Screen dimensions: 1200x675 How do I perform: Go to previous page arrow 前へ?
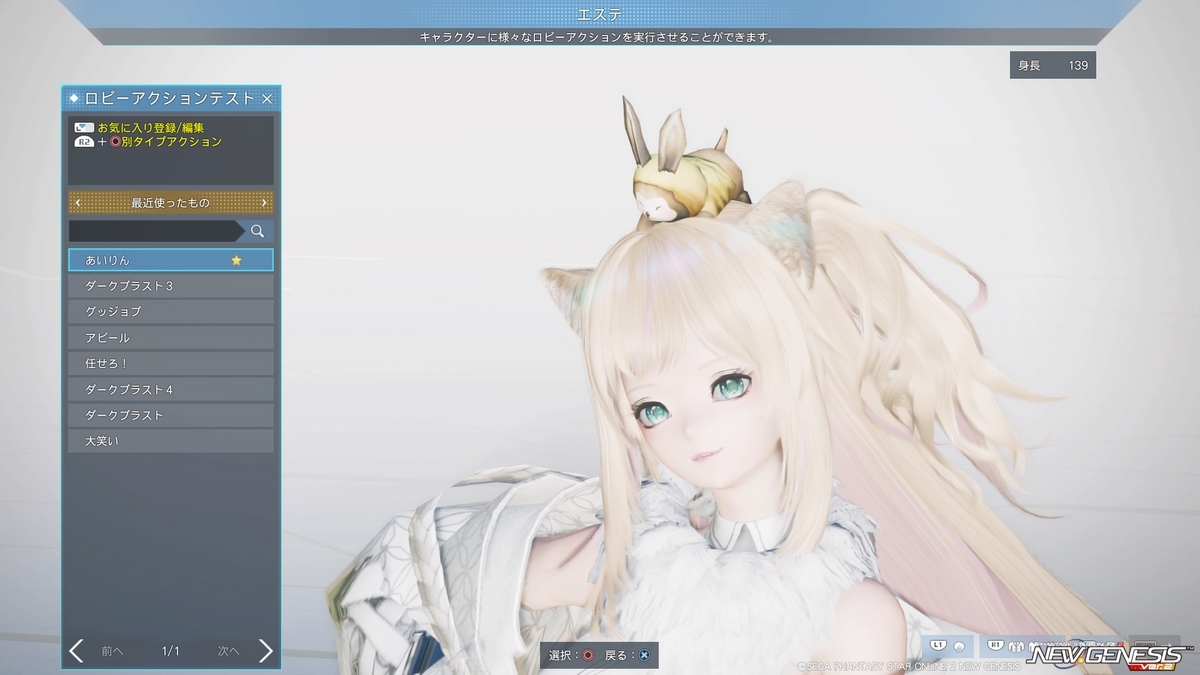point(77,651)
